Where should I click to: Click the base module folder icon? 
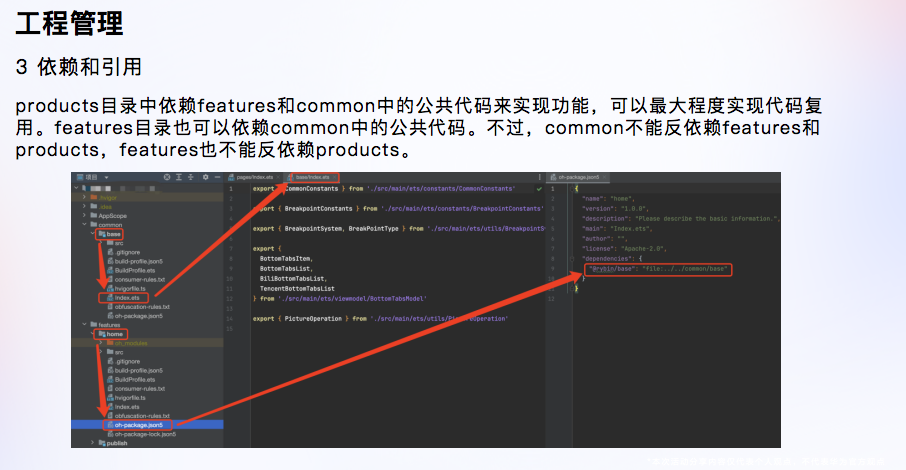pos(101,234)
